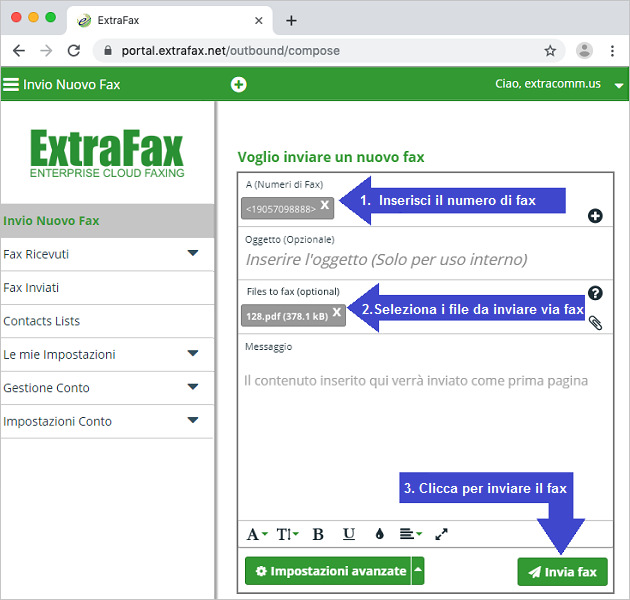
Task: Open Impostazioni avanzate
Action: coord(328,571)
